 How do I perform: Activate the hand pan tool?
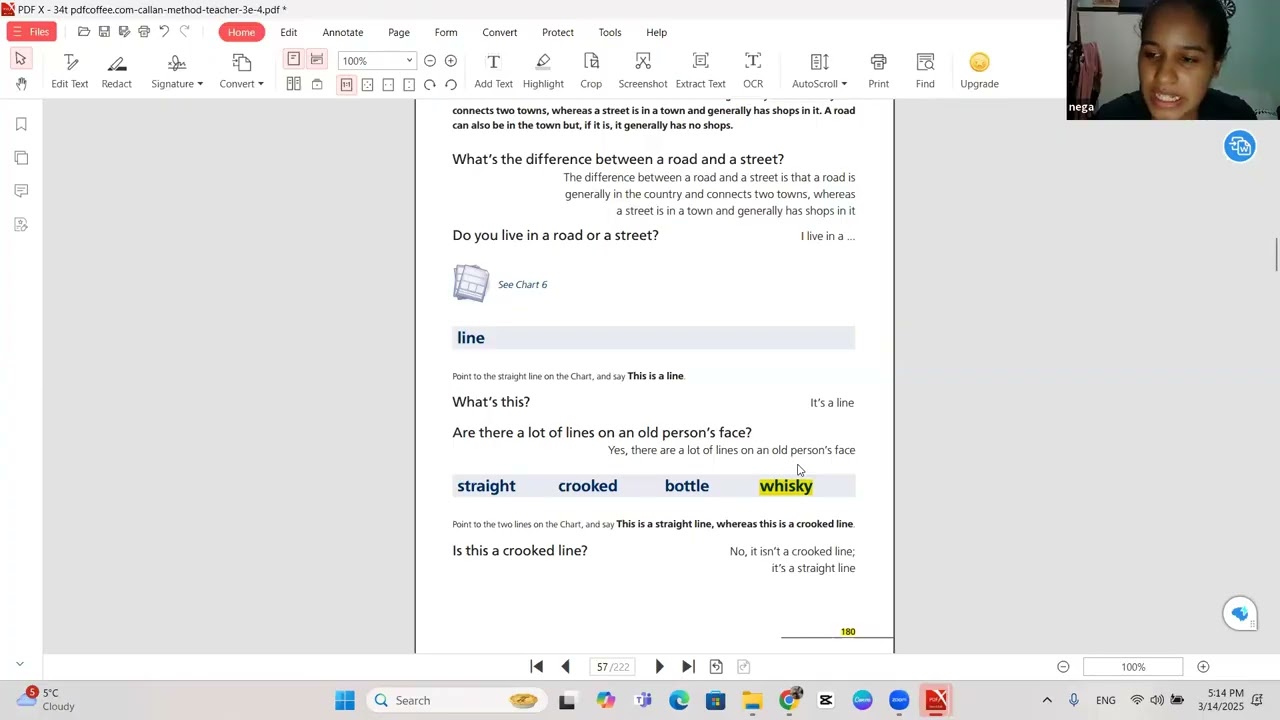(x=21, y=84)
